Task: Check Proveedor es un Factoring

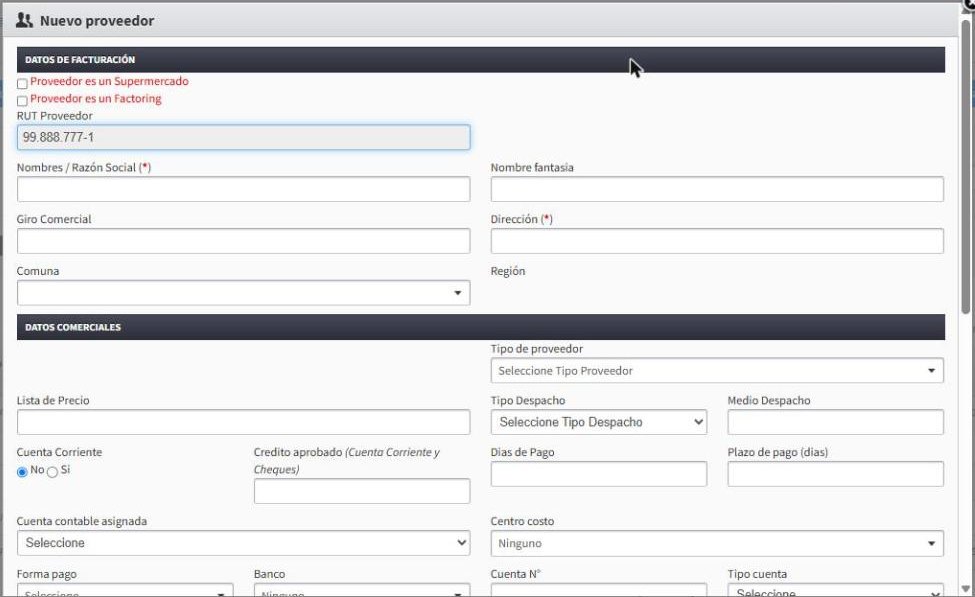Action: tap(22, 101)
